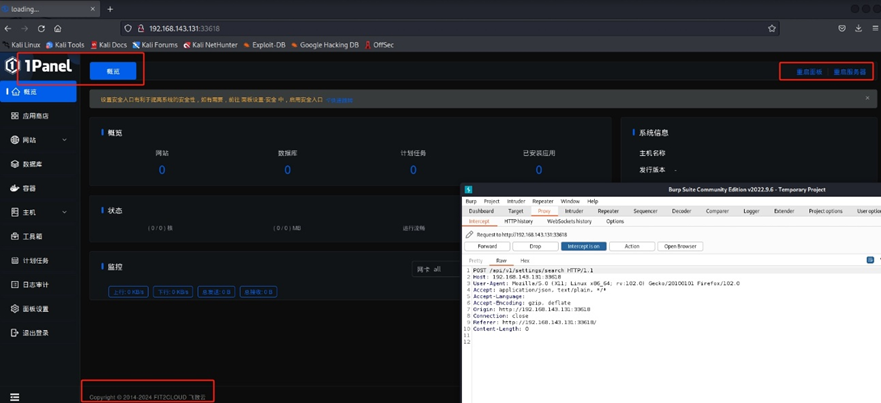This screenshot has height=403, width=881.
Task: Dismiss the security entrance warning banner
Action: 867,99
